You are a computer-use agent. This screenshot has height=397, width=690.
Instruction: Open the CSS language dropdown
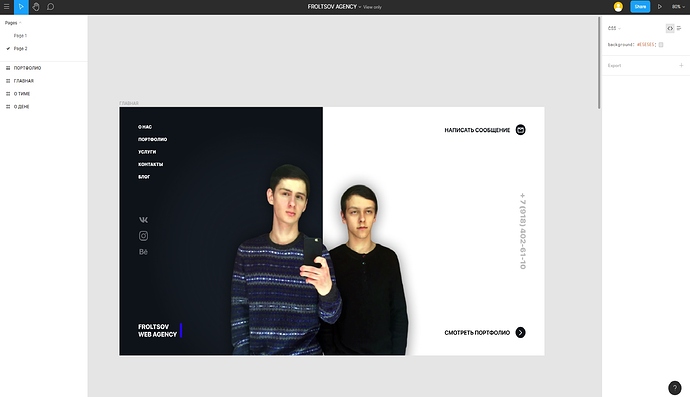614,28
